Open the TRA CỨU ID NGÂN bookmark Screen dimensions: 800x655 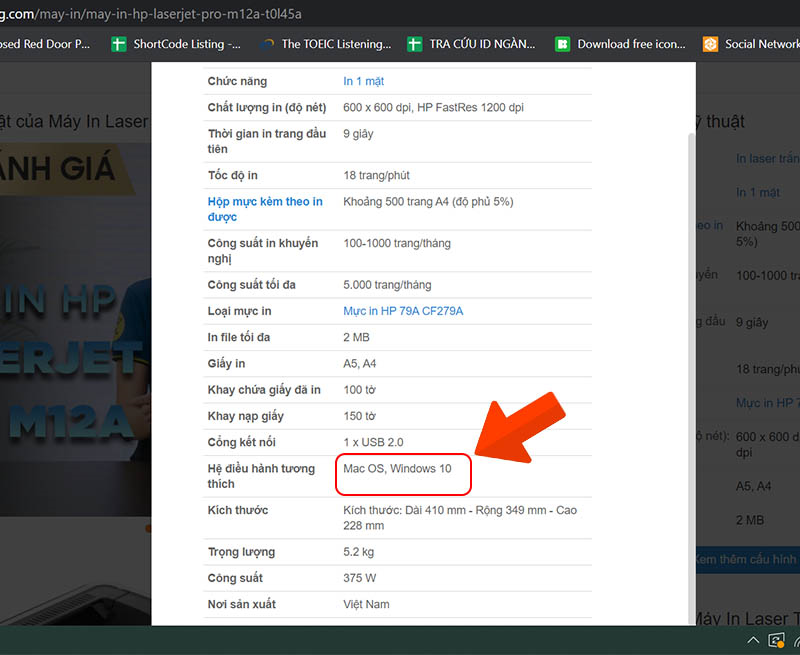pyautogui.click(x=471, y=44)
